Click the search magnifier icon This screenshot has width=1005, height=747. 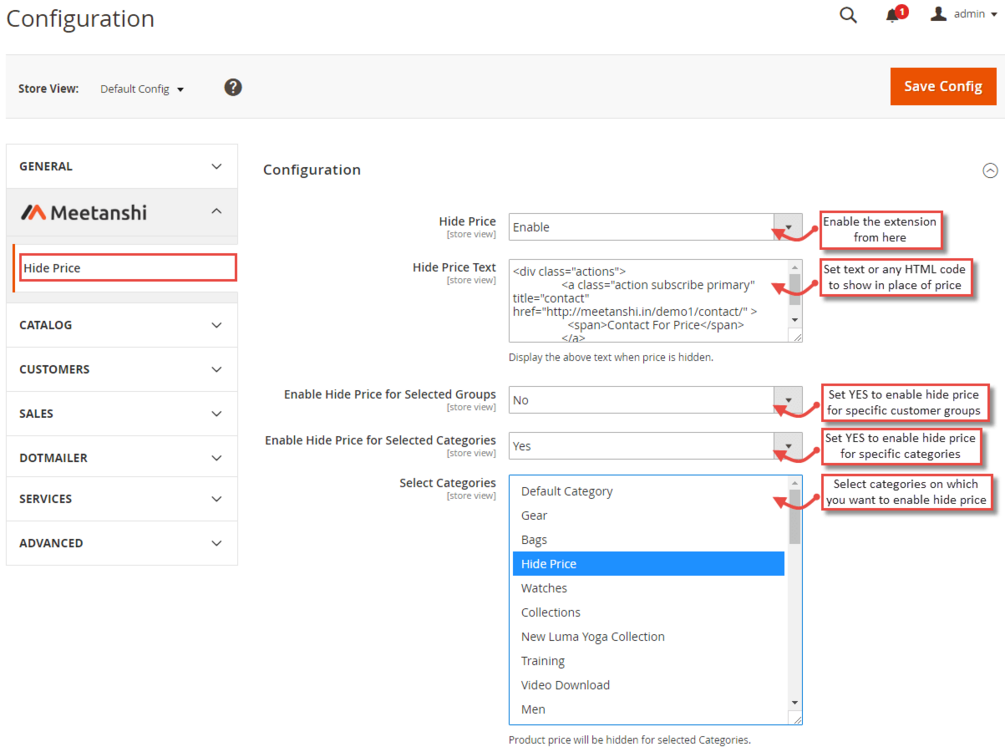pos(848,15)
